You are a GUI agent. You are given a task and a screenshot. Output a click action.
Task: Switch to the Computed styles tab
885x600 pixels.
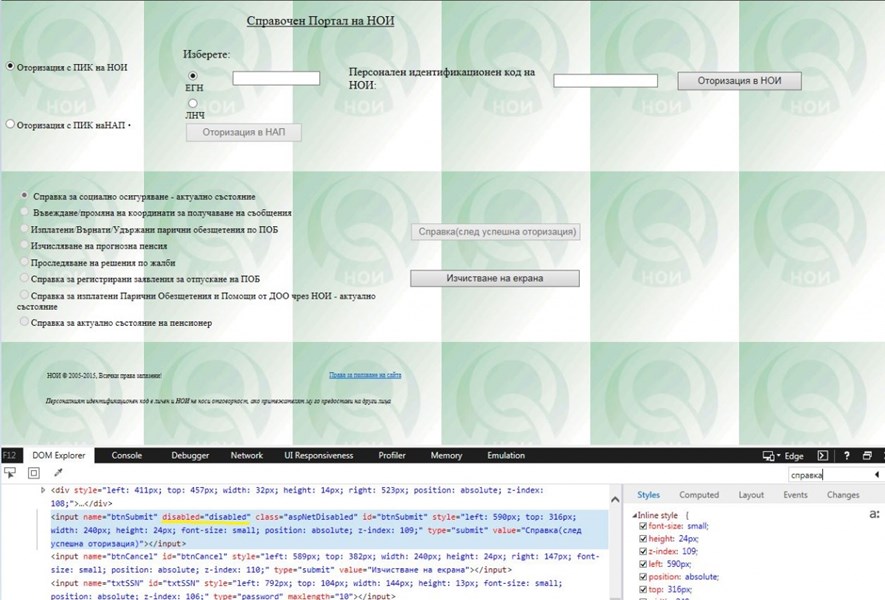699,495
